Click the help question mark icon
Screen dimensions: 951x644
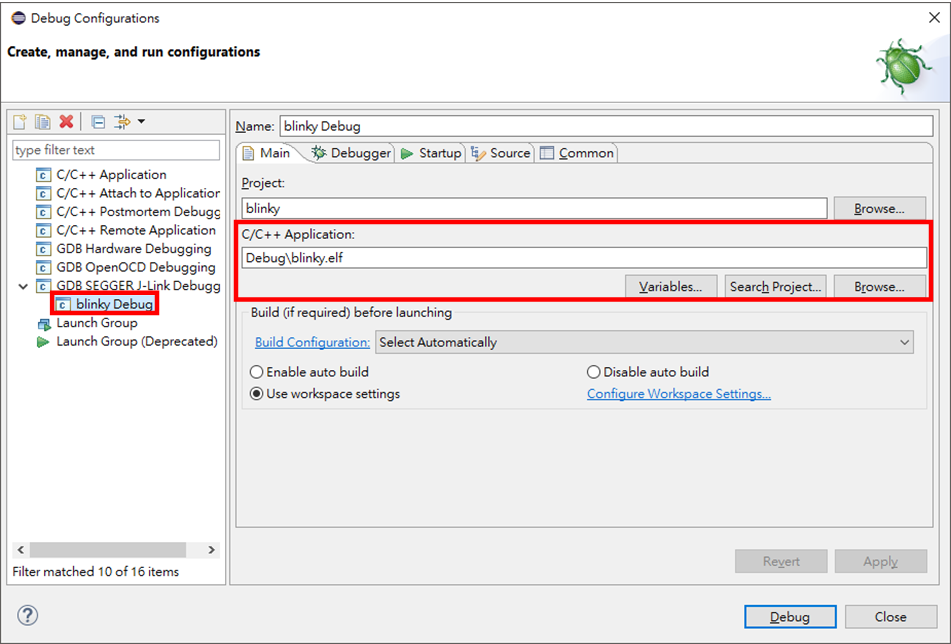click(x=28, y=615)
